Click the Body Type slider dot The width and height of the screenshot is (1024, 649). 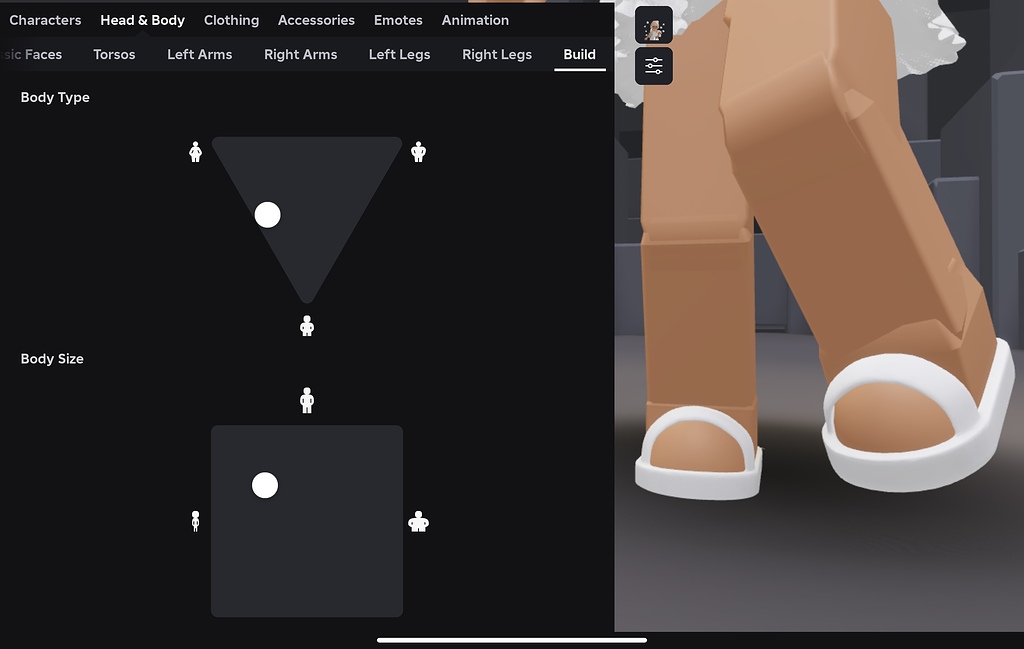pos(267,214)
